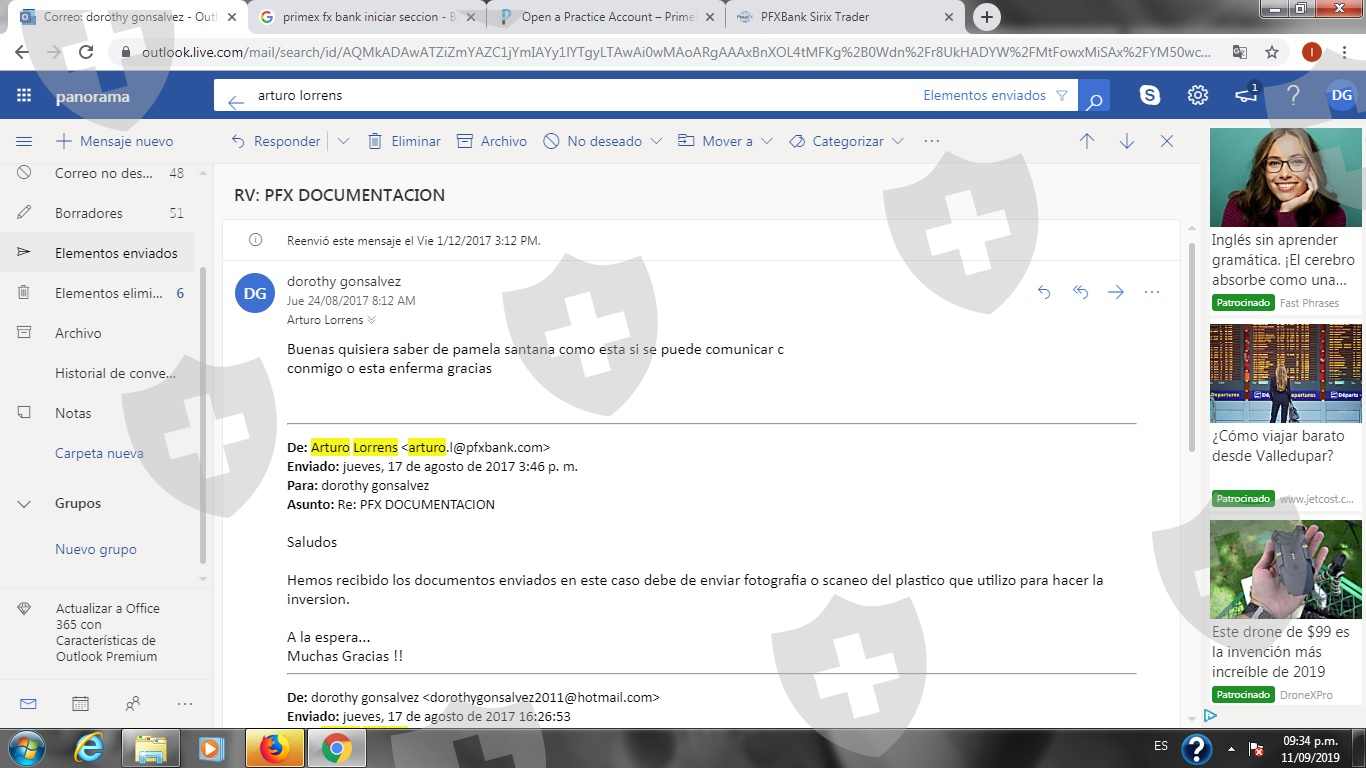
Task: Switch to the Mail module icon
Action: coord(28,704)
